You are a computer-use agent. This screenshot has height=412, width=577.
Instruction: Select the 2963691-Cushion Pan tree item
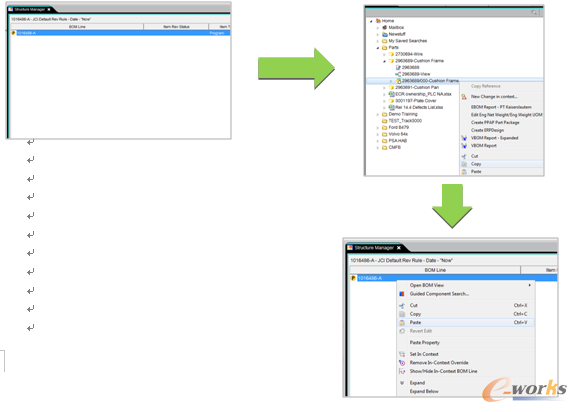pos(417,88)
